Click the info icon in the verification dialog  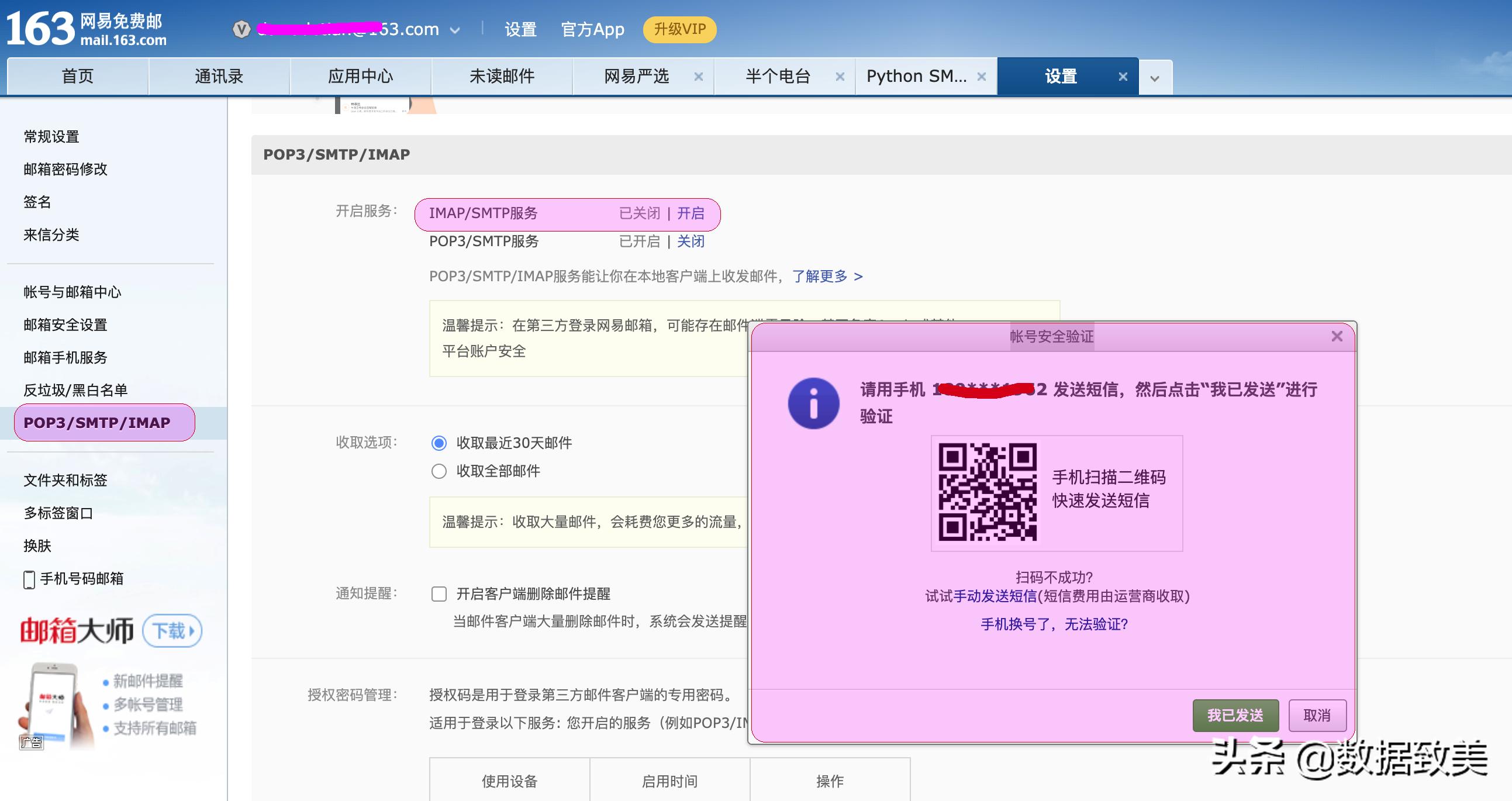tap(814, 403)
